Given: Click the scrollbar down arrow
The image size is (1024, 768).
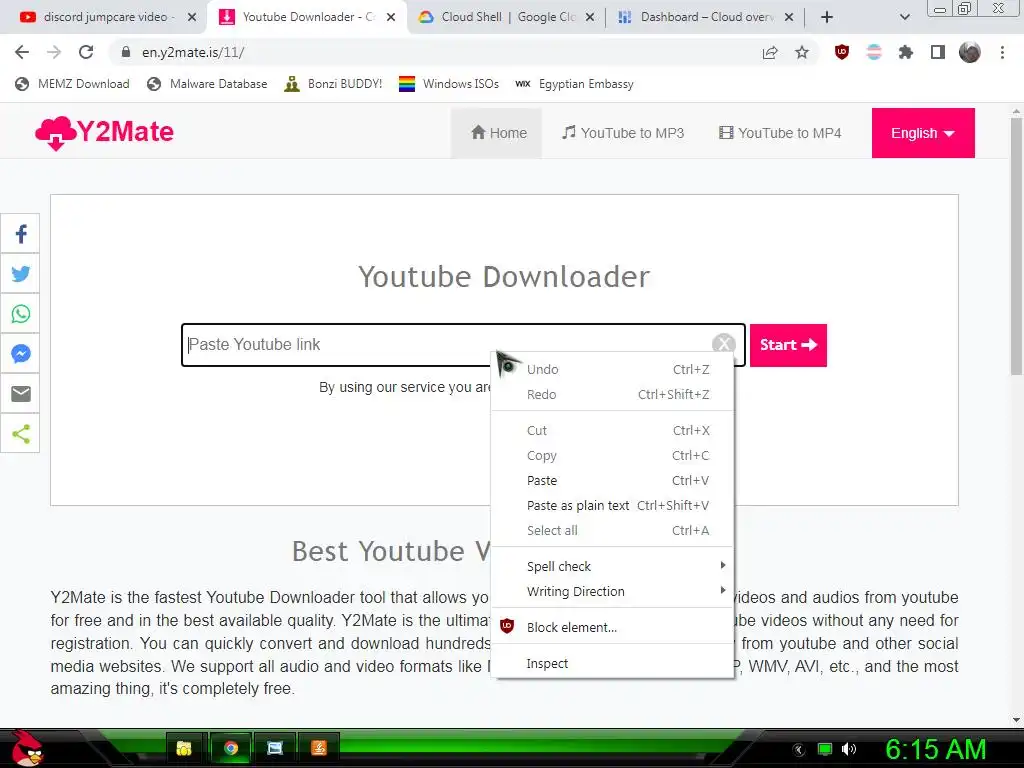Looking at the screenshot, I should point(1016,720).
